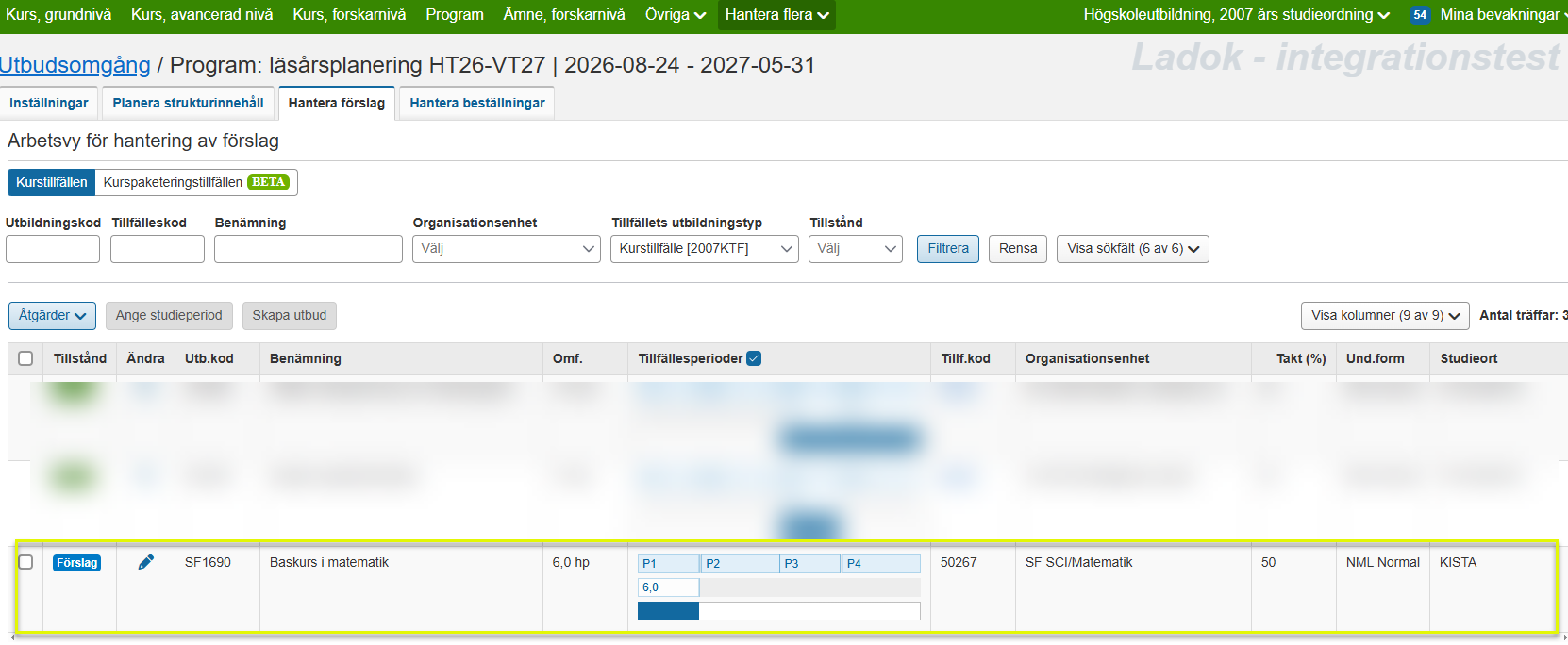Switch to the Hantera beställningar tab

pyautogui.click(x=476, y=103)
